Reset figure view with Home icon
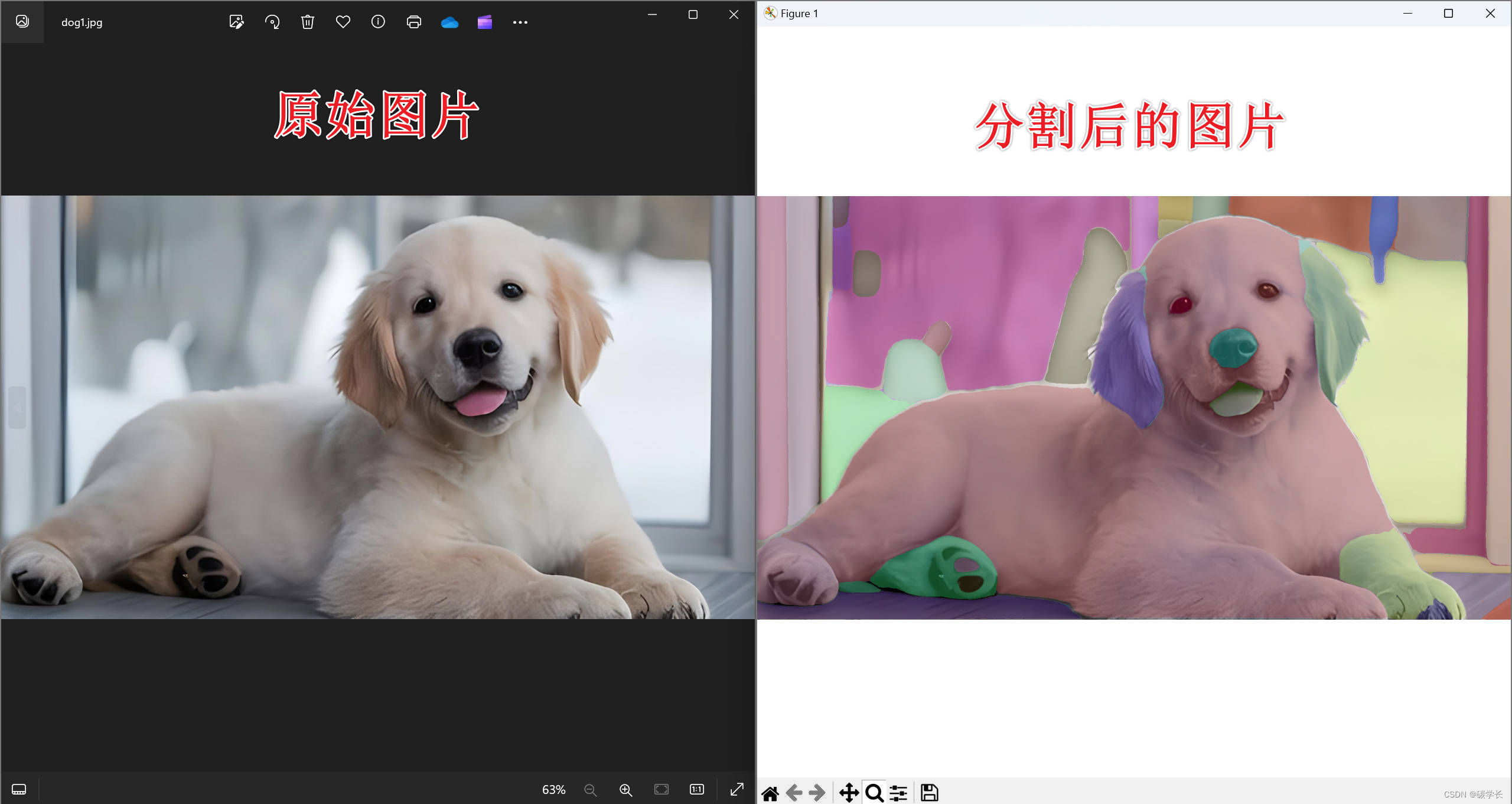 (x=770, y=793)
